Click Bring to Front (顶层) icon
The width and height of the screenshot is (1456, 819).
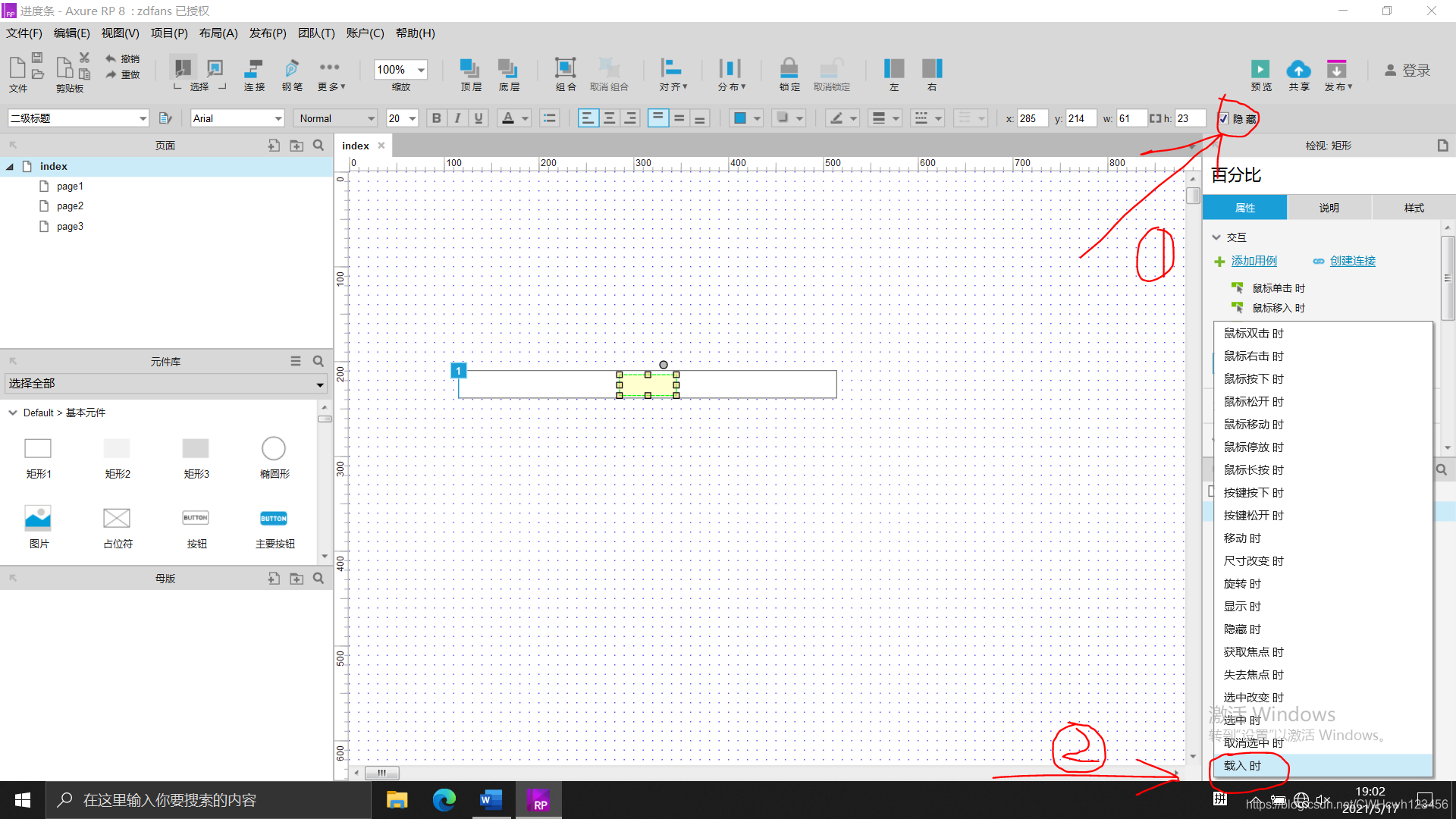pyautogui.click(x=470, y=68)
